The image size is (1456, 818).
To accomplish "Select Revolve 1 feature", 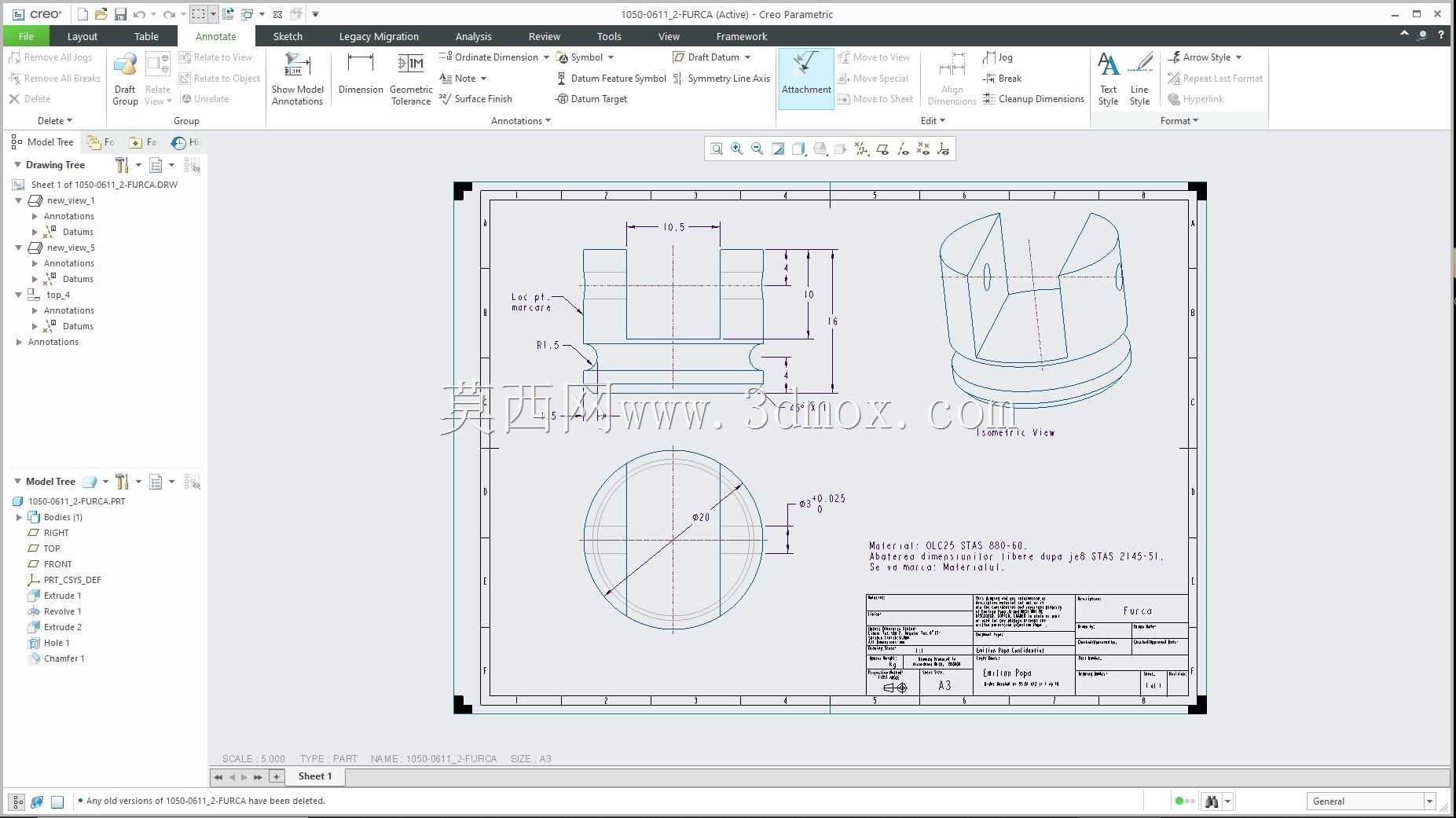I will (54, 611).
